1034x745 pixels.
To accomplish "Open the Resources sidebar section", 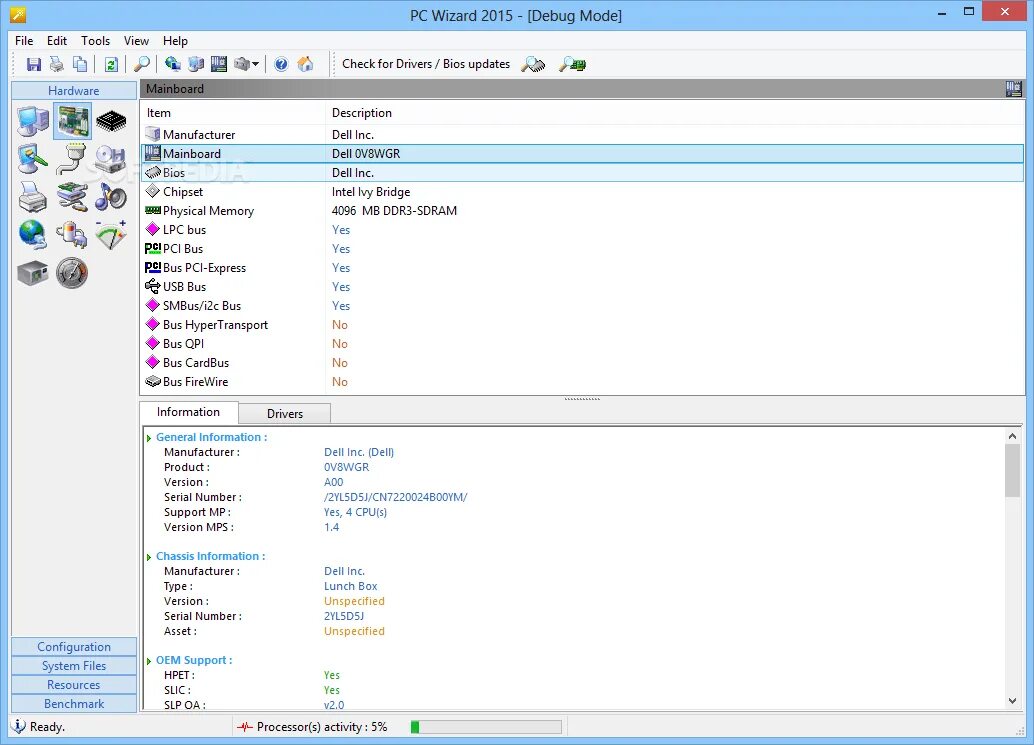I will click(74, 685).
